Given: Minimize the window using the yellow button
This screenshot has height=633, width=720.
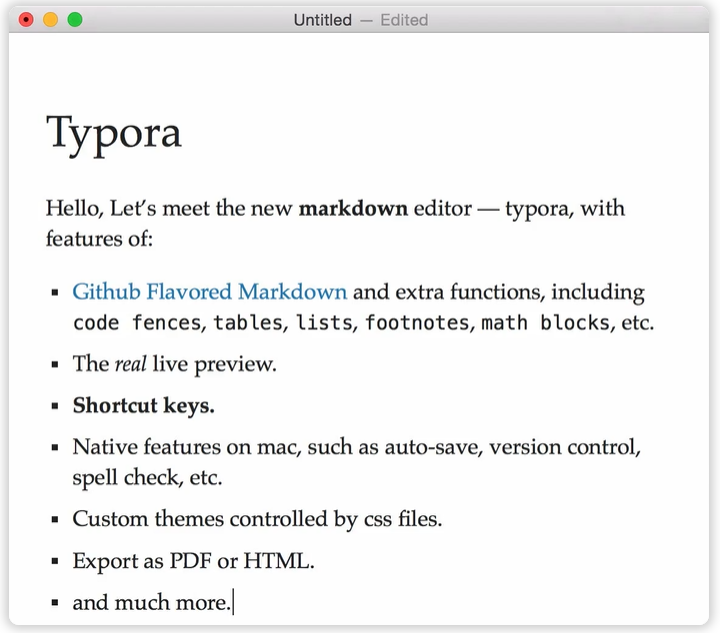Looking at the screenshot, I should pyautogui.click(x=51, y=20).
